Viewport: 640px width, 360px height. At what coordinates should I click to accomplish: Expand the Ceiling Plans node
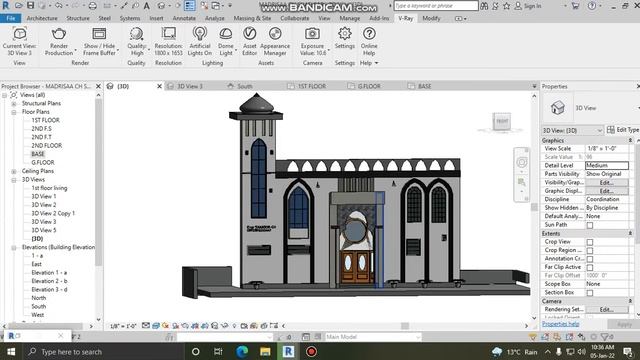[14, 171]
